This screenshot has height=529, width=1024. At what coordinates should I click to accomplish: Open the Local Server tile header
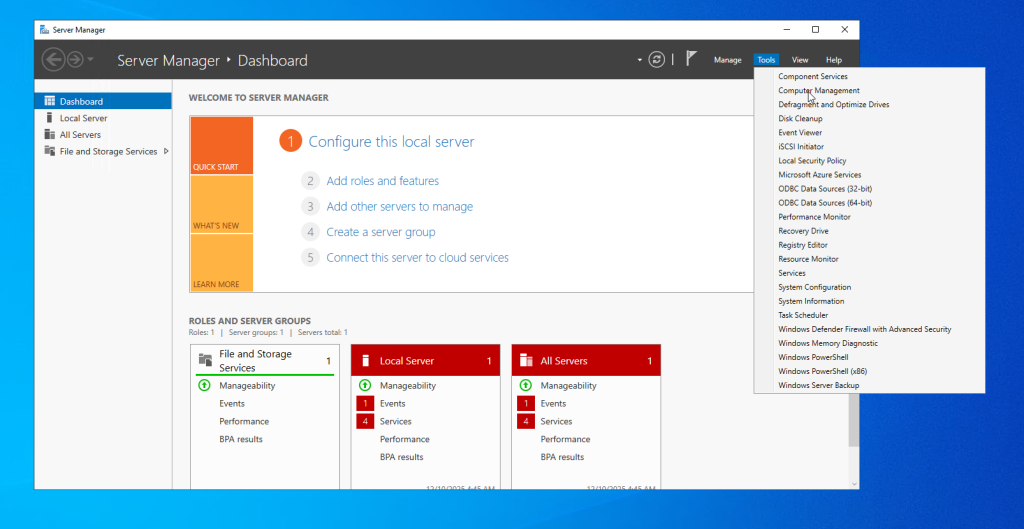426,361
